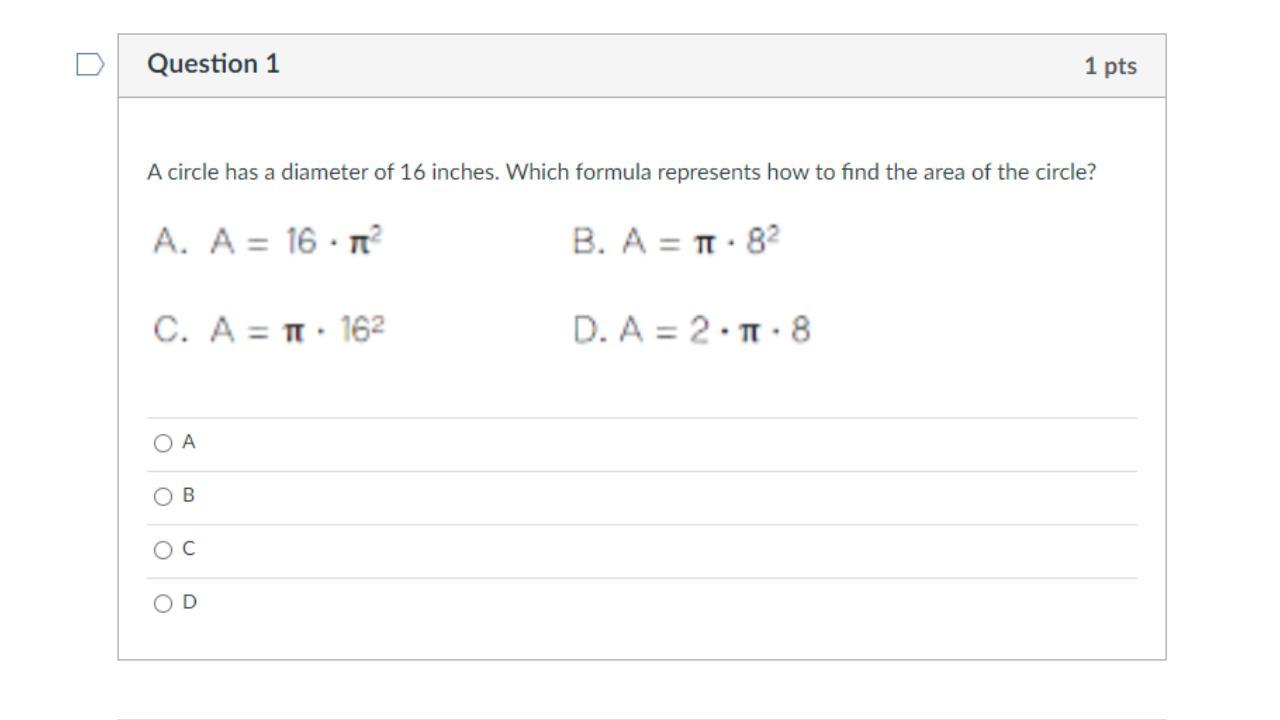Click the 'A' answer label text

(189, 442)
